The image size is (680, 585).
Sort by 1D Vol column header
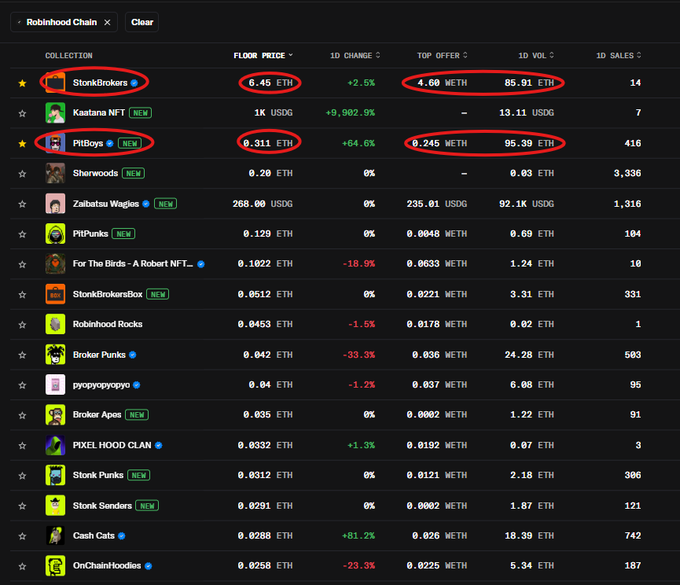(x=536, y=56)
